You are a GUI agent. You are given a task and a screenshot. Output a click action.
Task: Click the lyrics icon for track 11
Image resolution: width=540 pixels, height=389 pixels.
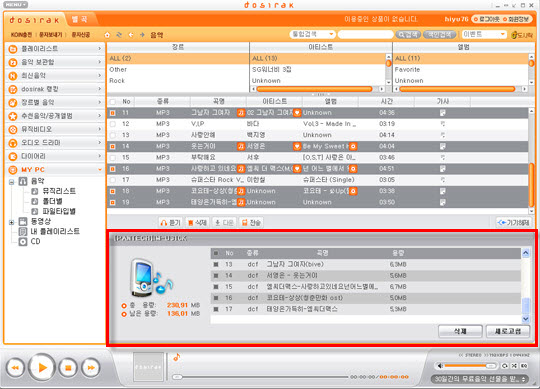(443, 113)
